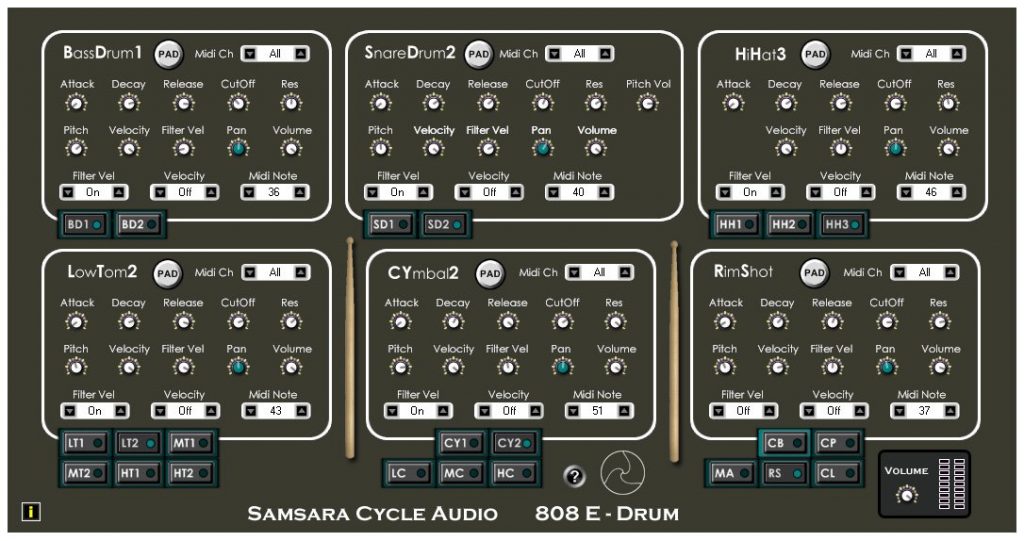Click the yellow info icon
Image resolution: width=1024 pixels, height=541 pixels.
(x=31, y=512)
